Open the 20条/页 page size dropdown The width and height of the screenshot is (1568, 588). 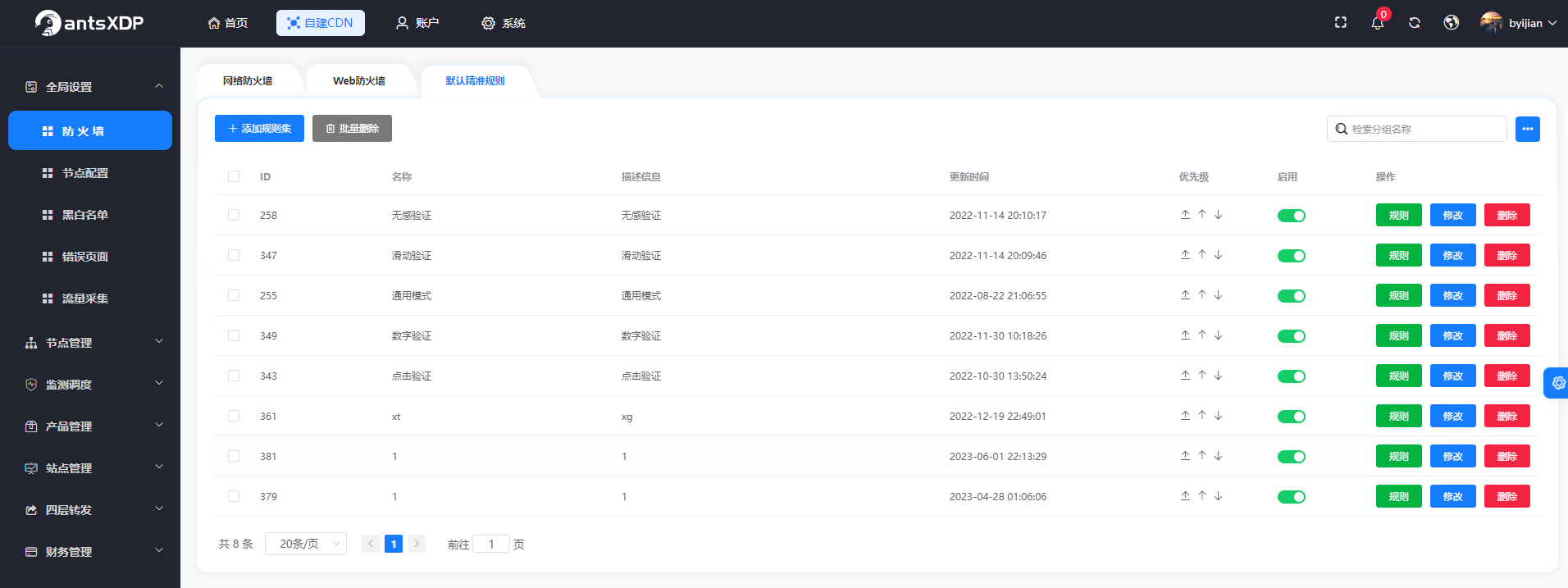pyautogui.click(x=306, y=544)
